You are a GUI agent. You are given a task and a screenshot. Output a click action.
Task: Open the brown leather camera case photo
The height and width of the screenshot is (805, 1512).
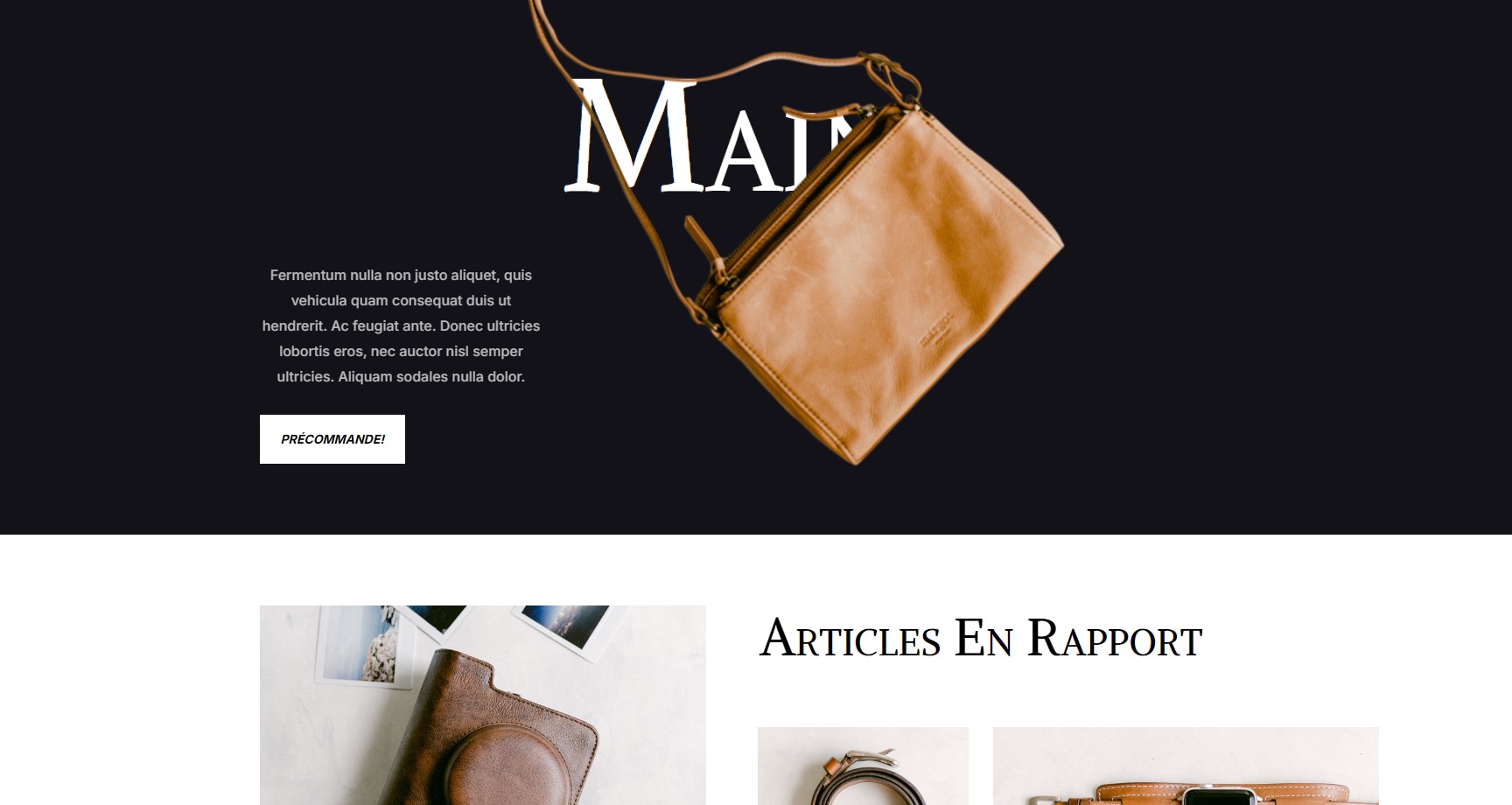483,705
